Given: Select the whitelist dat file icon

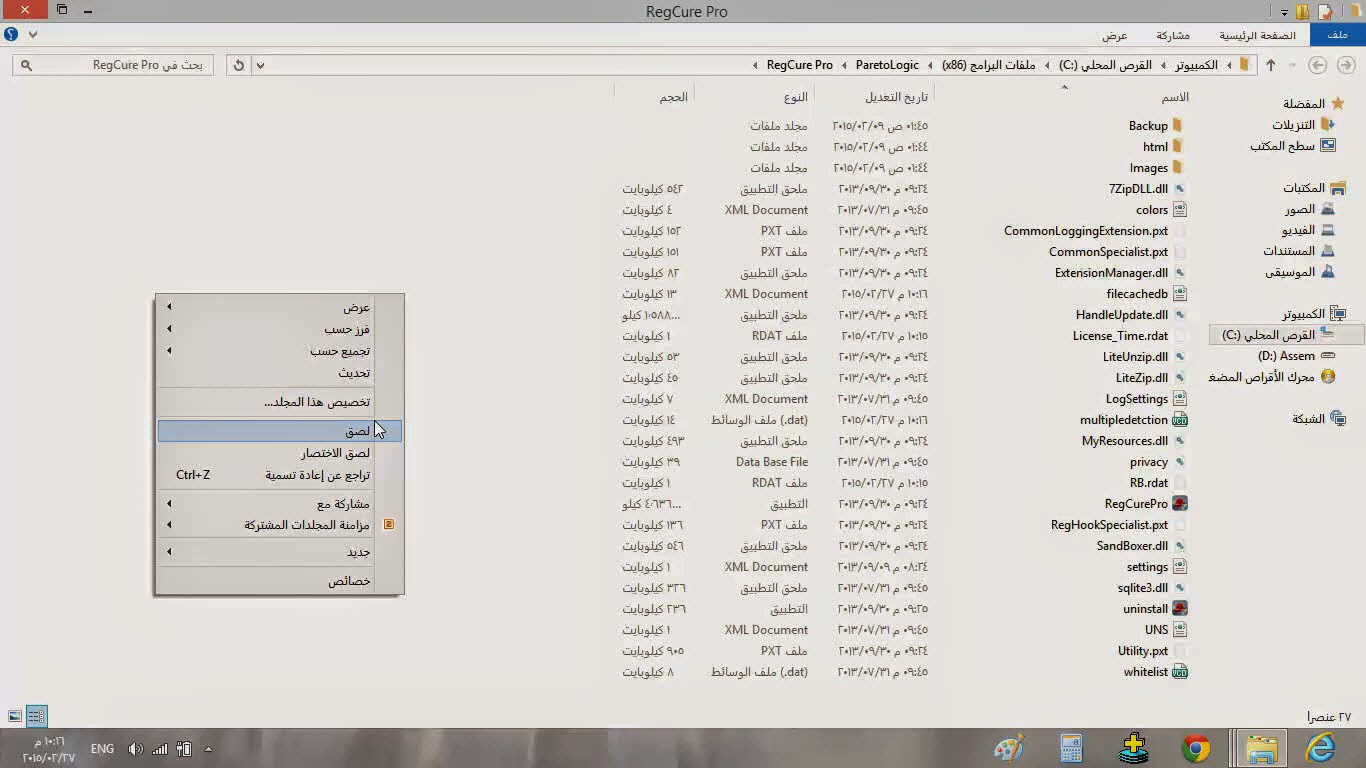Looking at the screenshot, I should 1180,672.
